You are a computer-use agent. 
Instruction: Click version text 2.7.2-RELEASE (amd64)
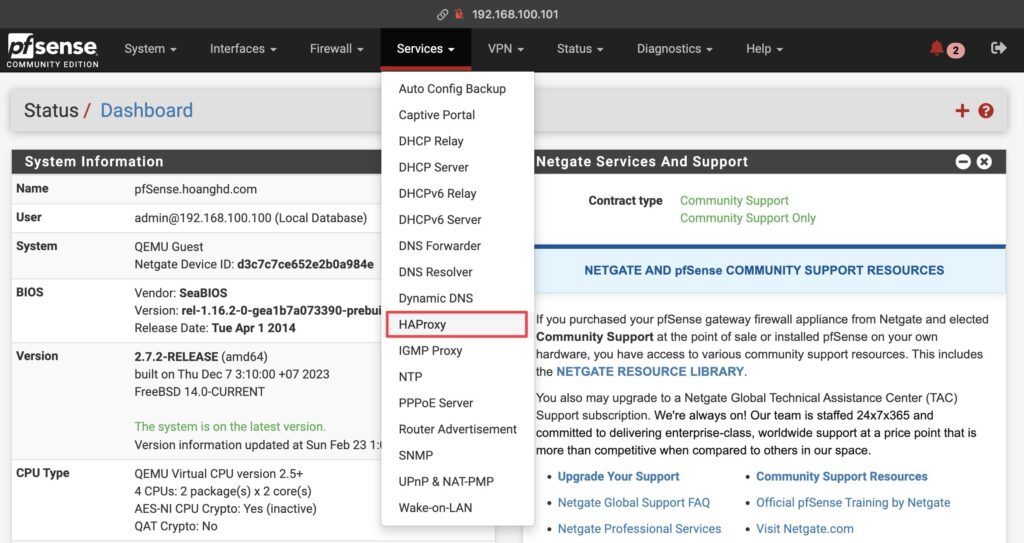point(200,357)
